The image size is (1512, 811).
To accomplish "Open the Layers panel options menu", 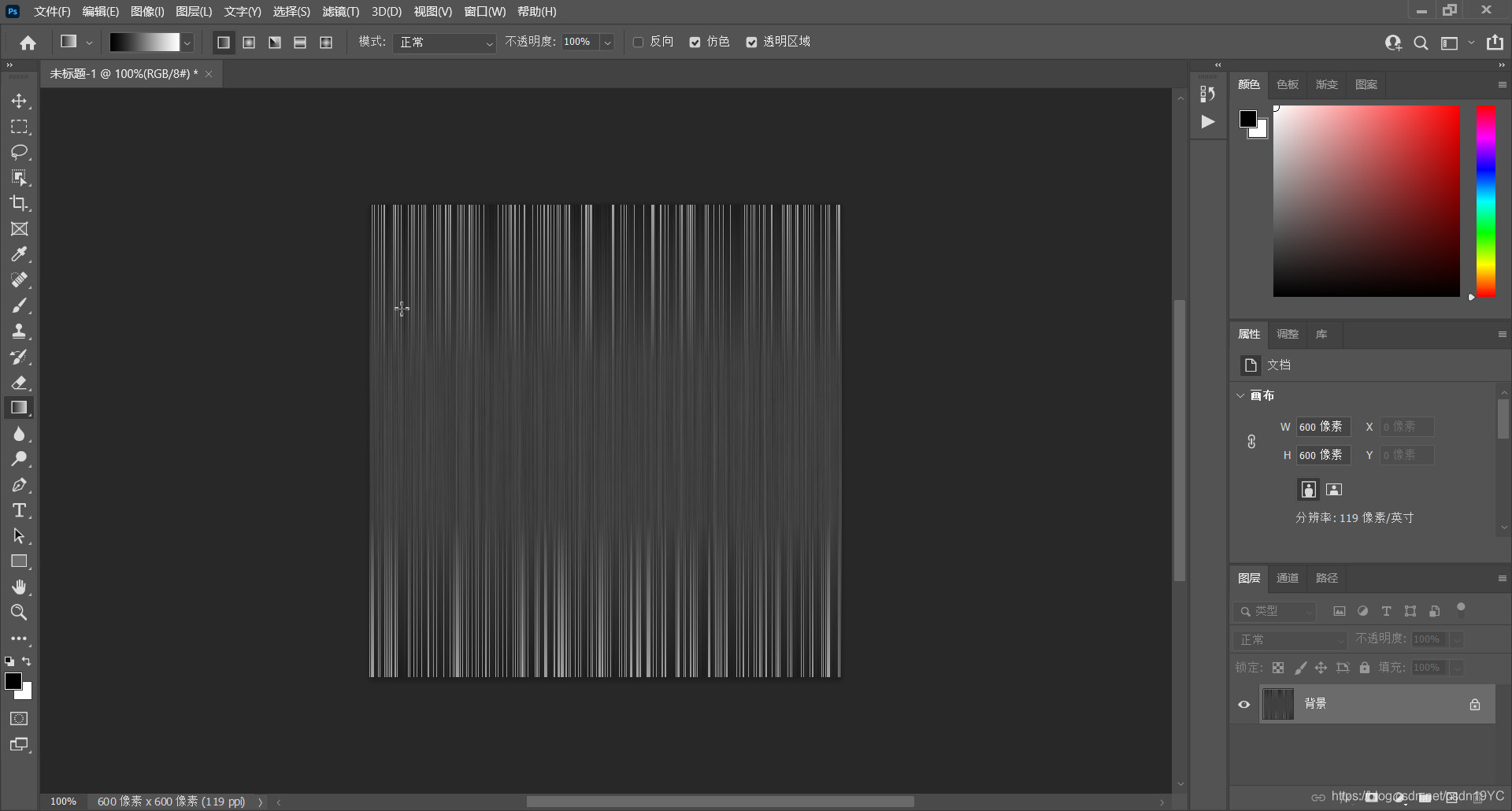I will pyautogui.click(x=1502, y=578).
